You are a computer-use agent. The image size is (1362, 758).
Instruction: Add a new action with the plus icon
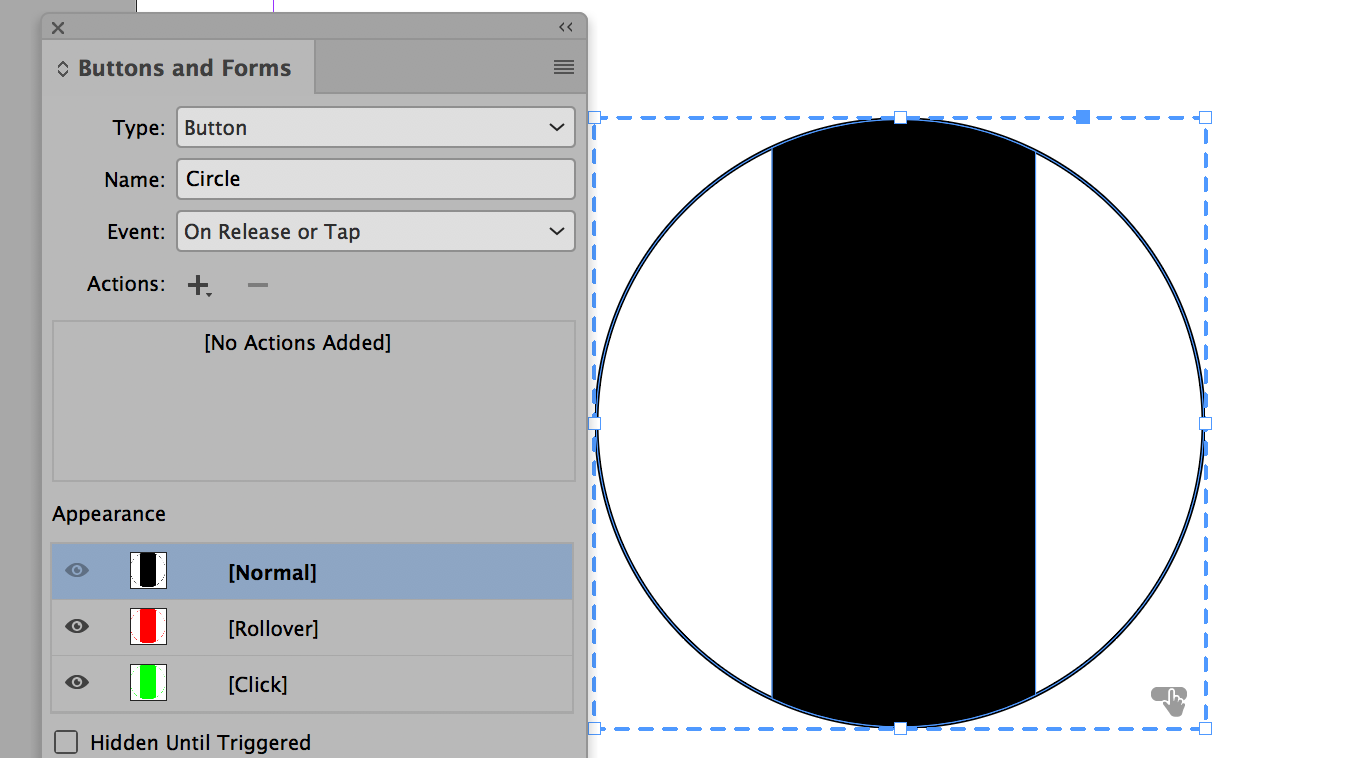click(x=197, y=284)
